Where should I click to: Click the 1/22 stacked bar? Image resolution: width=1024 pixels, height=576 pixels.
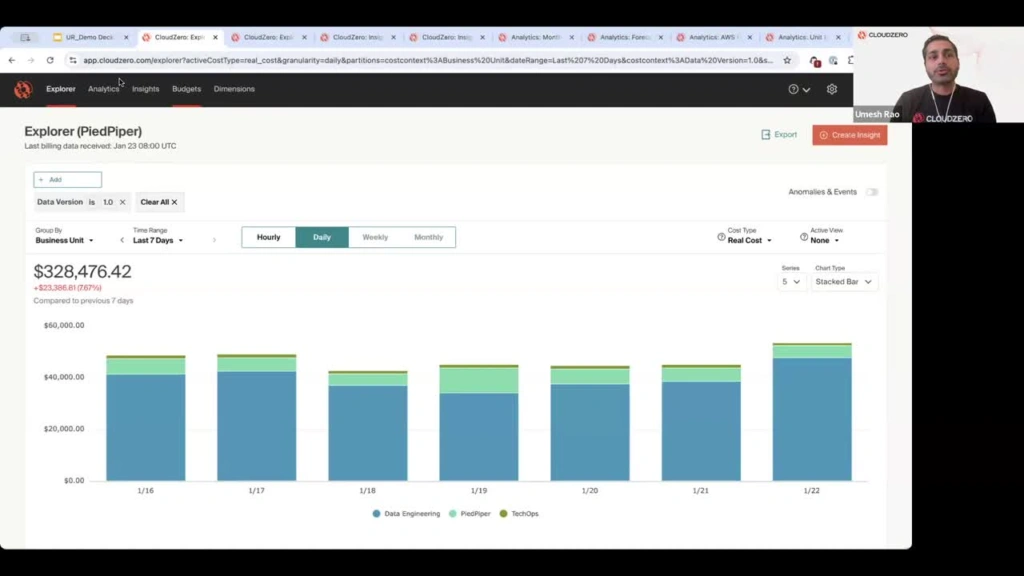(x=812, y=411)
